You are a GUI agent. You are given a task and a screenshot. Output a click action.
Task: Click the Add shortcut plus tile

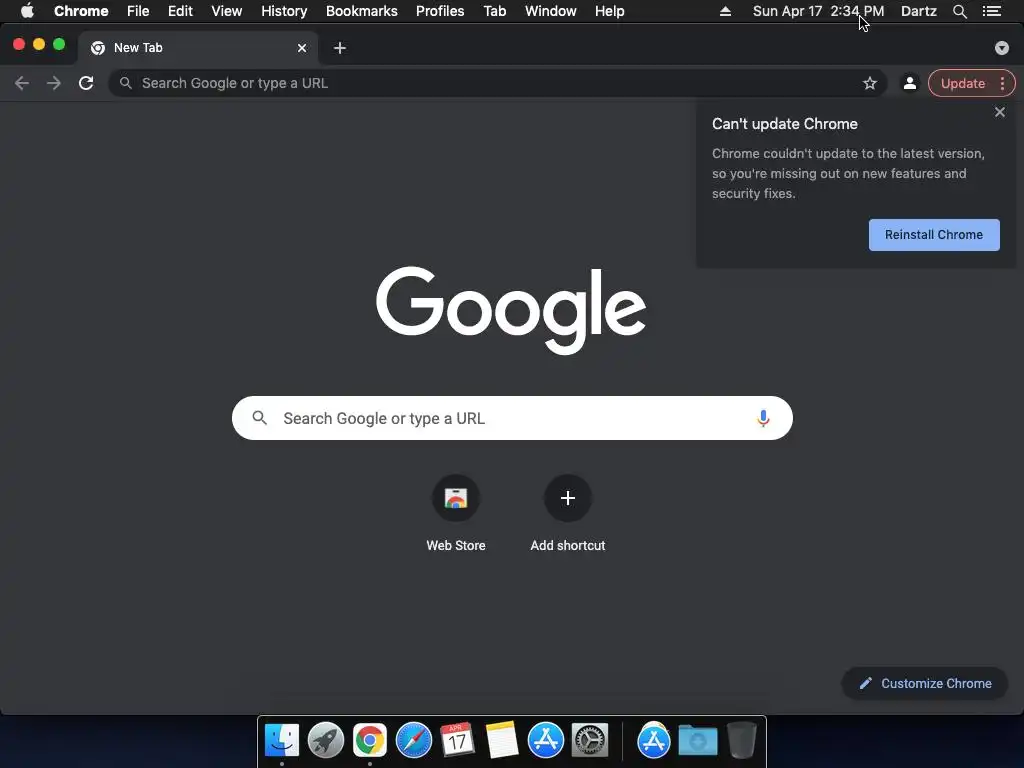click(568, 498)
